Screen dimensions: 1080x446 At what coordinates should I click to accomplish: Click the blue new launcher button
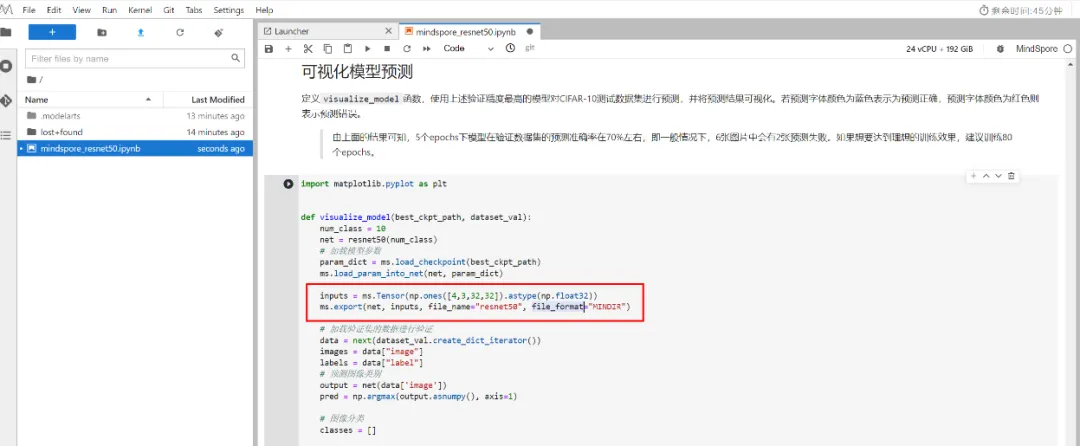click(x=52, y=32)
